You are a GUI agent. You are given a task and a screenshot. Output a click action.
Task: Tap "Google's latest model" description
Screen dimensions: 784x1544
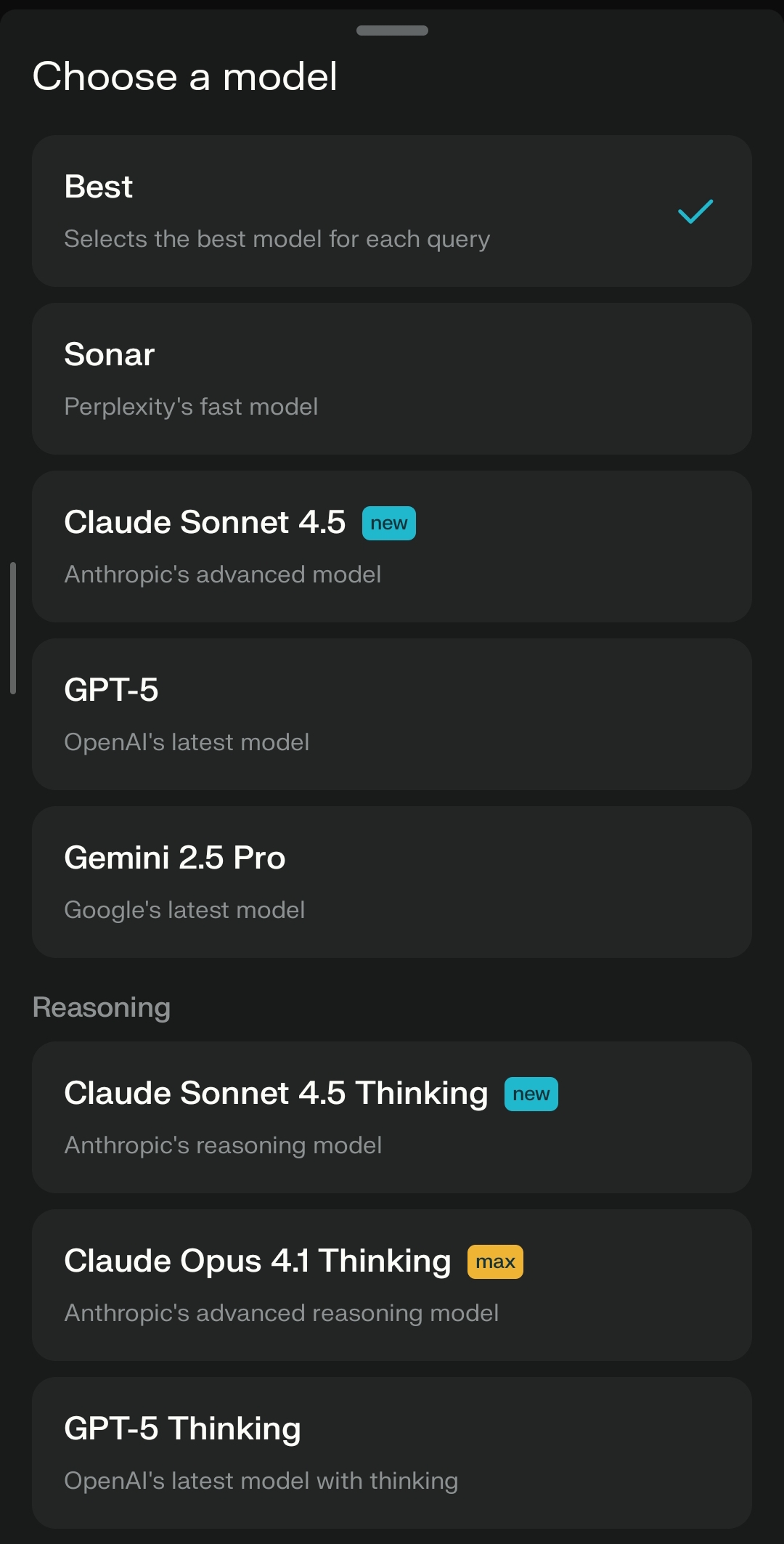click(x=184, y=910)
